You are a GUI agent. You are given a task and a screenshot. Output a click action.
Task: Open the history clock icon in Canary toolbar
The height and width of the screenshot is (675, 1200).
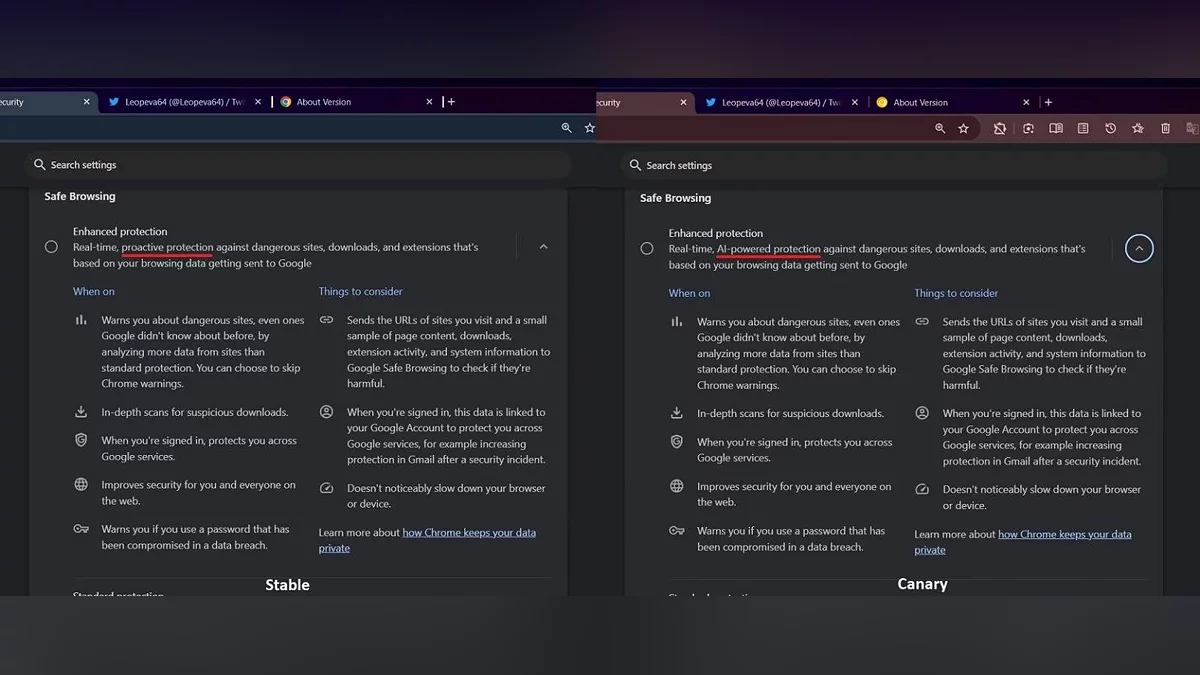tap(1110, 129)
